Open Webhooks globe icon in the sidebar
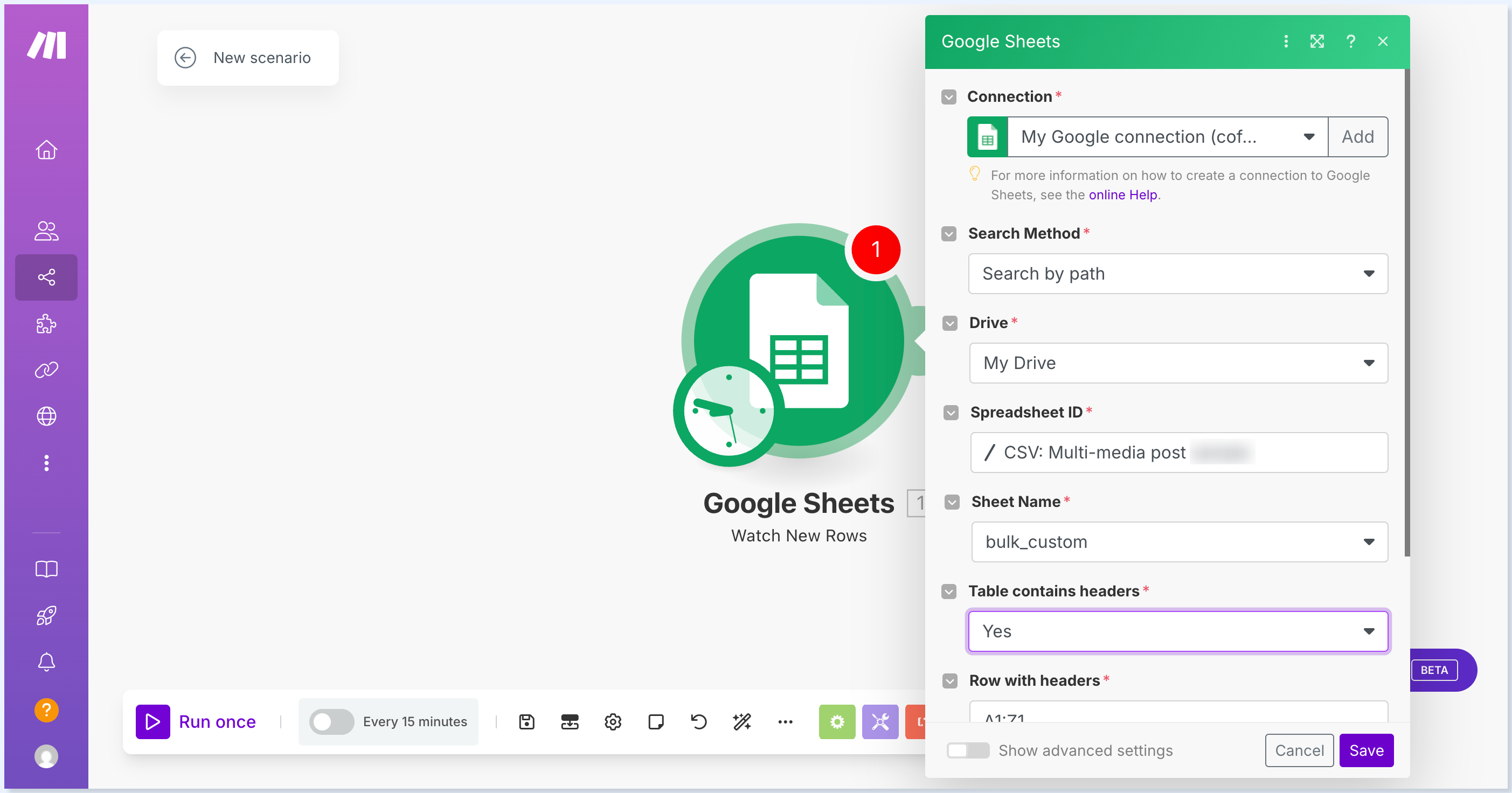The width and height of the screenshot is (1512, 793). pos(46,416)
